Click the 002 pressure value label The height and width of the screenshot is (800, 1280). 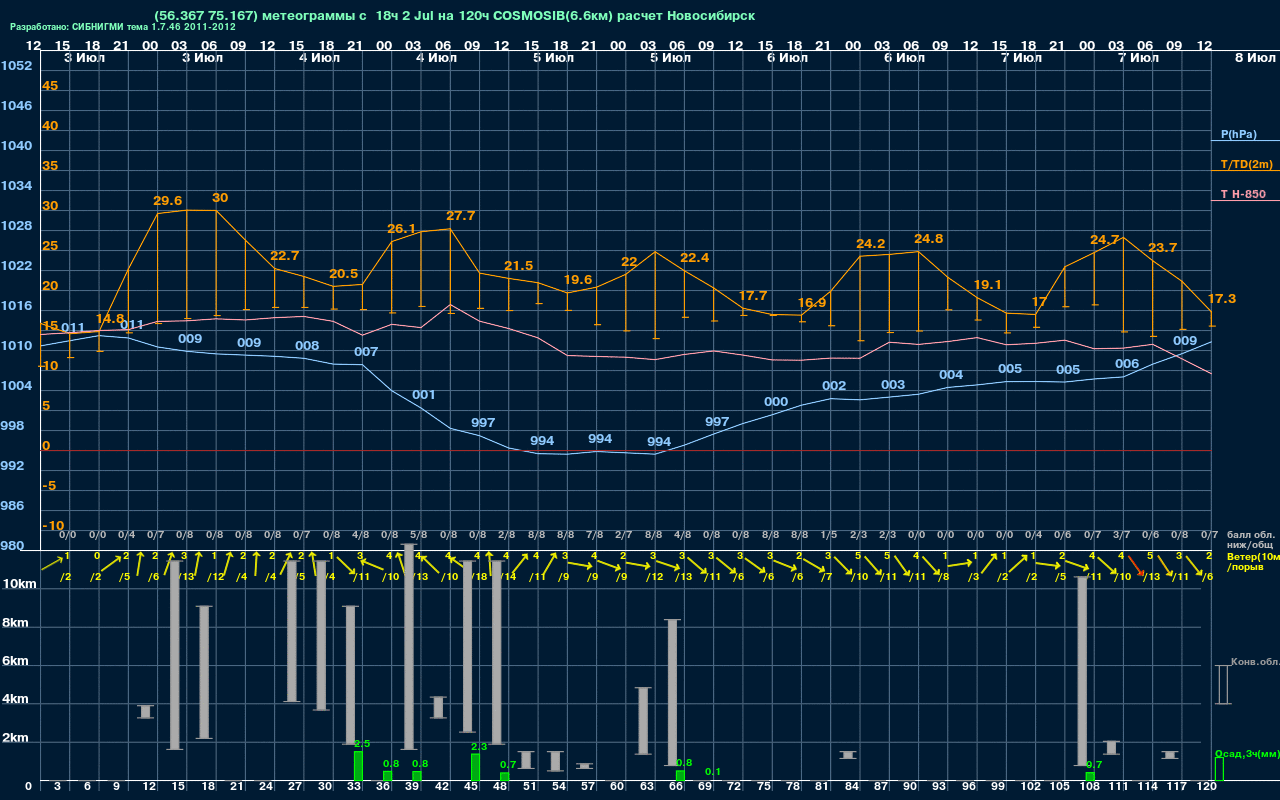click(x=834, y=386)
